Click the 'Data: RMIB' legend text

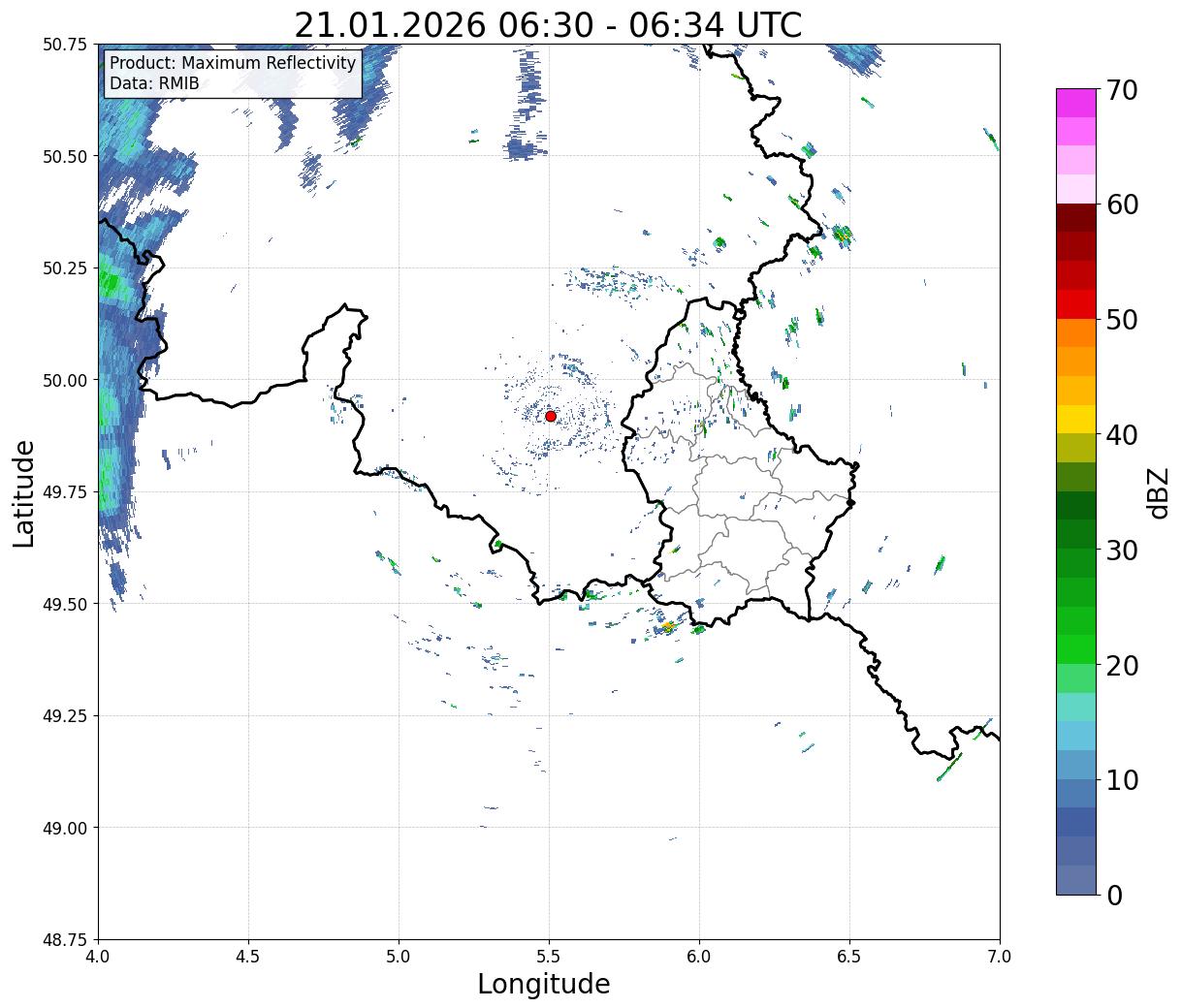[154, 84]
